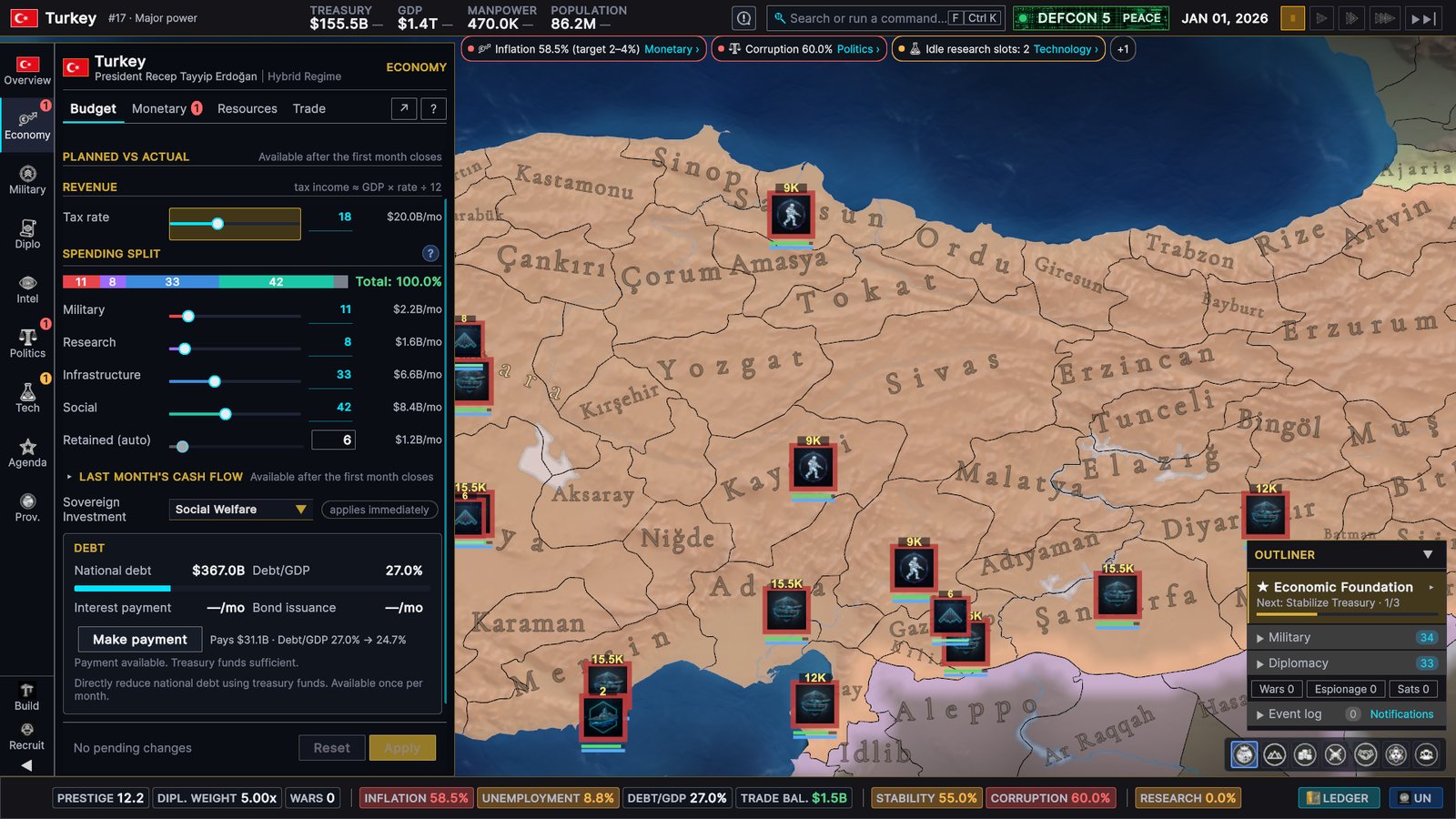Screen dimensions: 1456x819
Task: Select the Budget tab
Action: pyautogui.click(x=93, y=109)
